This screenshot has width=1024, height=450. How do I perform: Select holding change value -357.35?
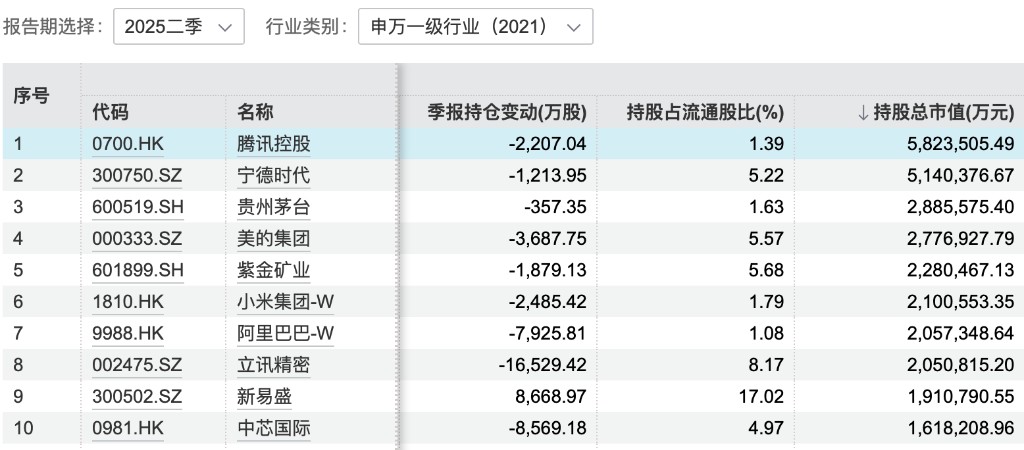[555, 207]
